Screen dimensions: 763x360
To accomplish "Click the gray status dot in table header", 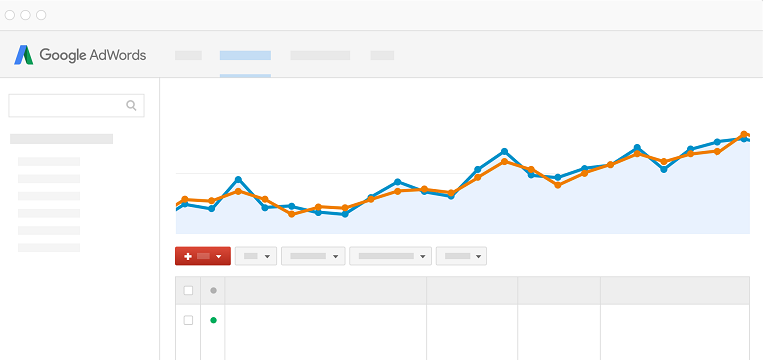I will 213,290.
